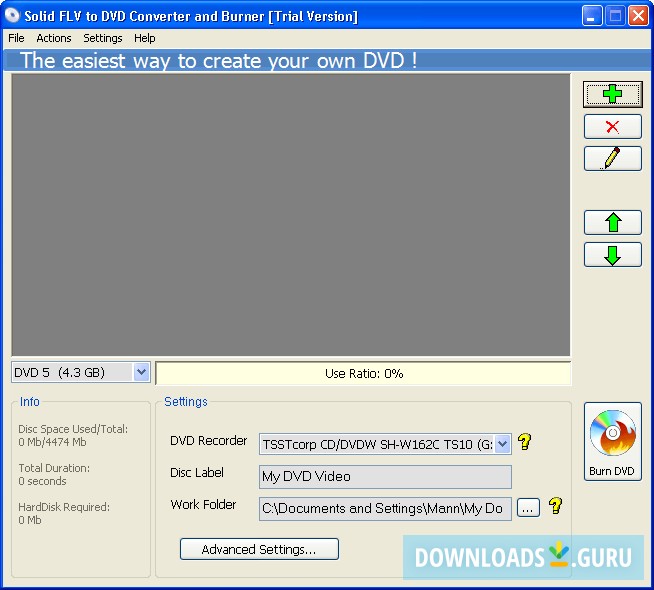Click the Disc Label text field
Screen dimensions: 654x590
tap(385, 477)
